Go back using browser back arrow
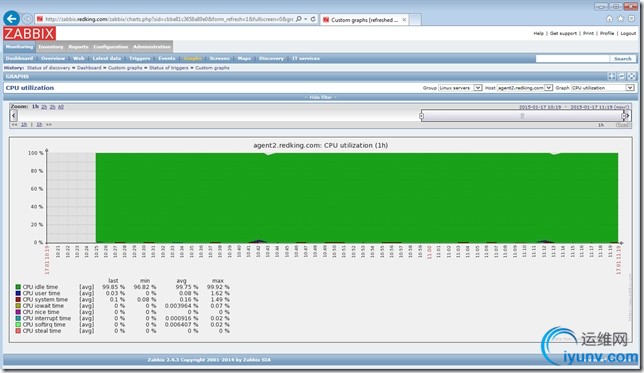 (x=12, y=18)
